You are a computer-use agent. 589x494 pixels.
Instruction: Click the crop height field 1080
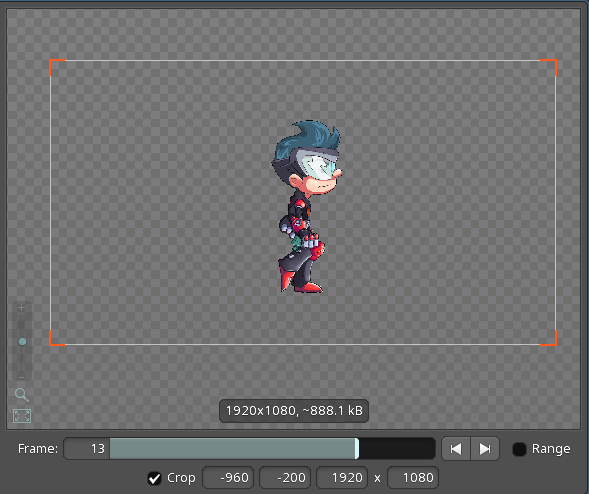pyautogui.click(x=413, y=478)
